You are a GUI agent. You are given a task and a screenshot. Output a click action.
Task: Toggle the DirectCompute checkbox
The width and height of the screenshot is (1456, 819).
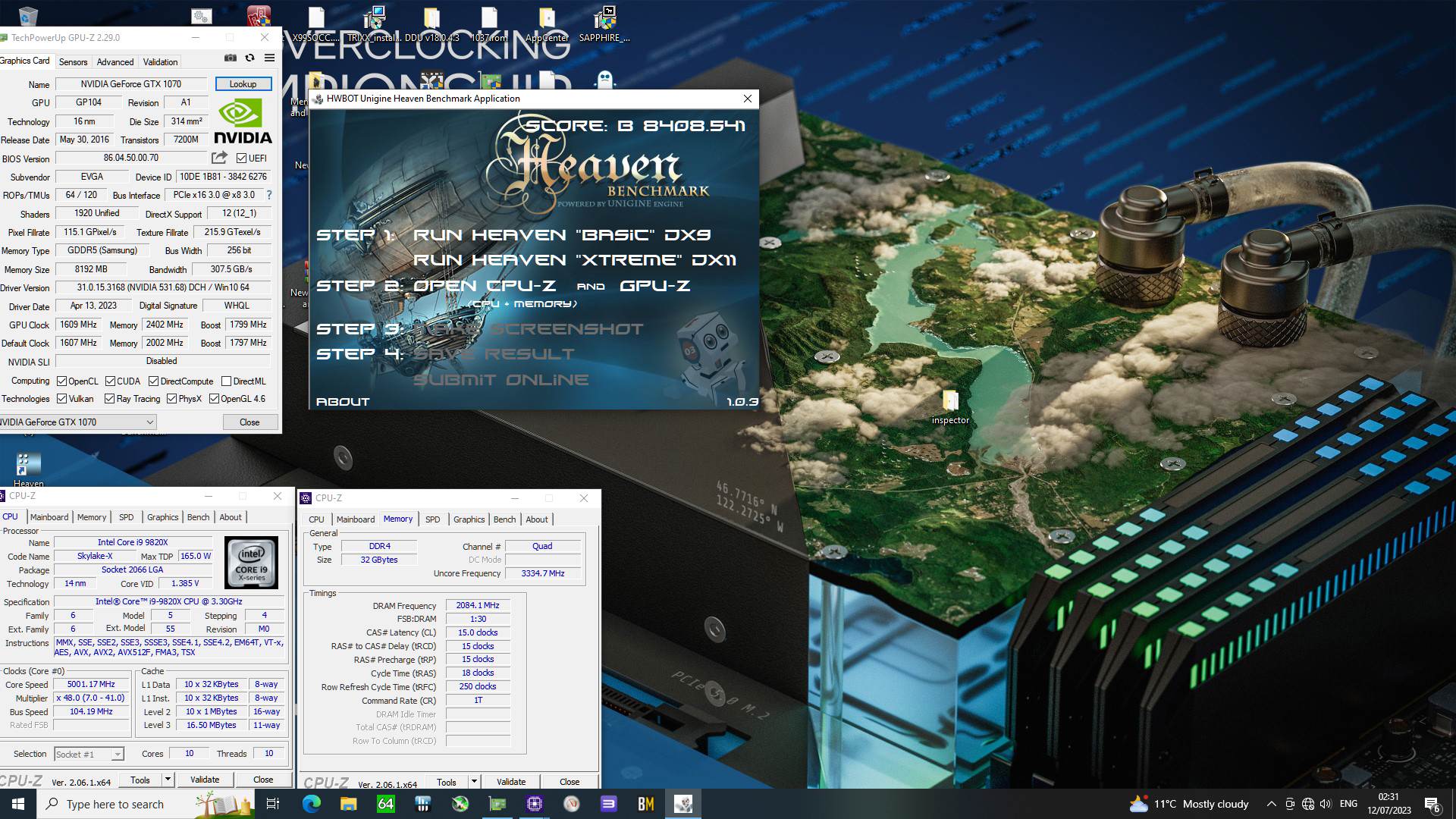[x=153, y=381]
